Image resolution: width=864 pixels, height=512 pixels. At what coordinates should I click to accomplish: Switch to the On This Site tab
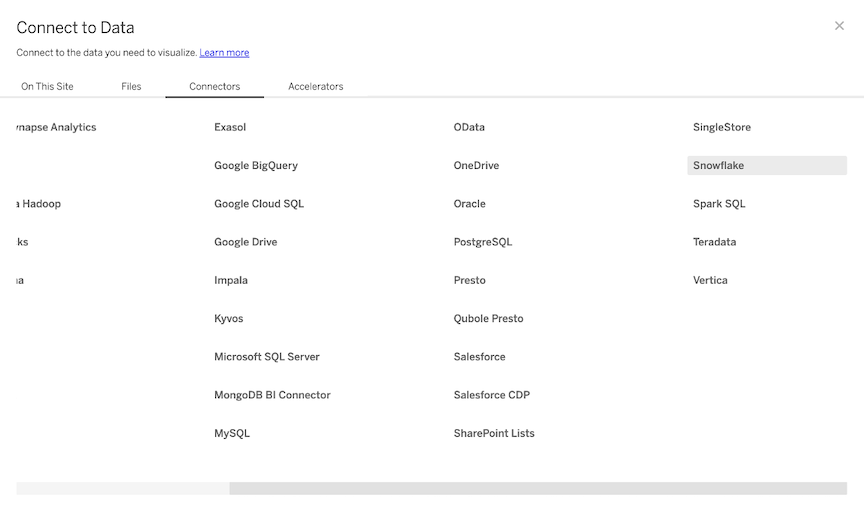pos(47,87)
